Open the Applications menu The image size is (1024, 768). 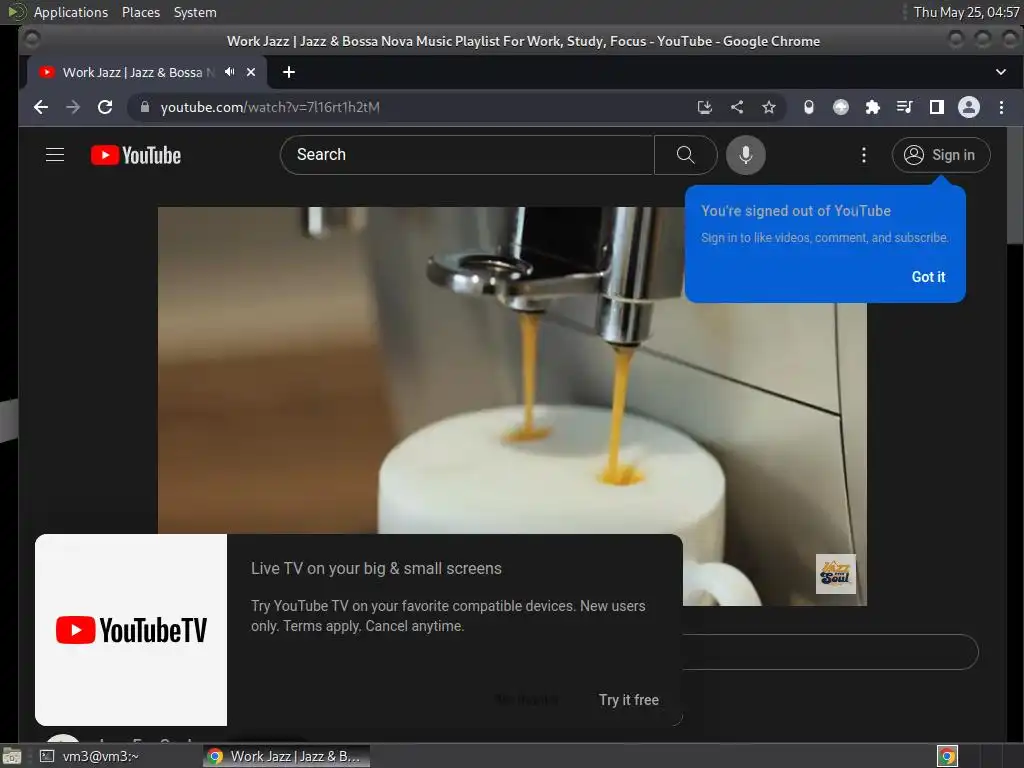pyautogui.click(x=71, y=12)
